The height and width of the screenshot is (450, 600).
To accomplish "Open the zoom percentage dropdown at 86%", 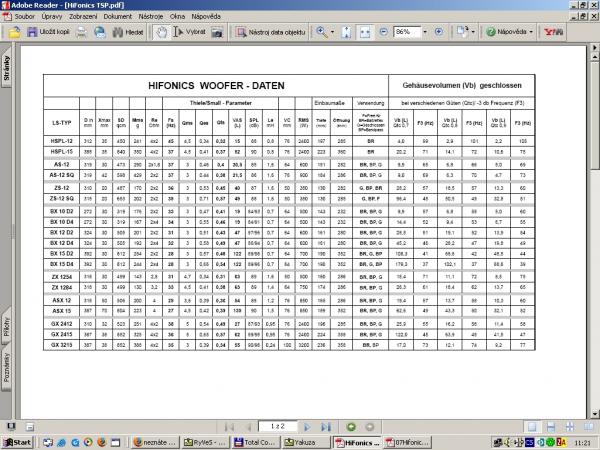I will pos(426,32).
